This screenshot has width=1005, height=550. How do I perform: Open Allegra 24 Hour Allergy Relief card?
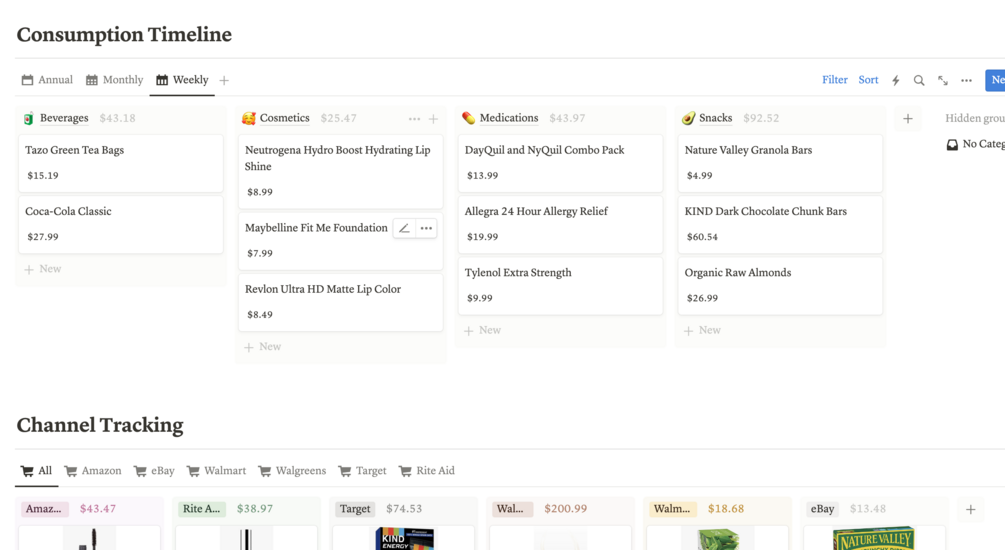point(560,224)
